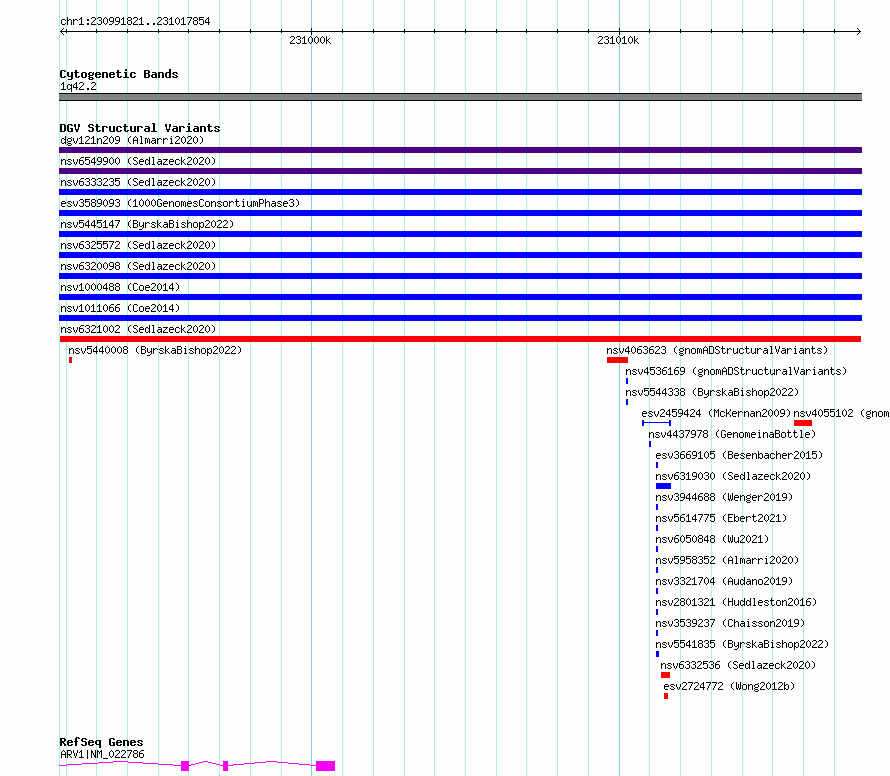890x776 pixels.
Task: Open esv3669105 (Besenbacher2015) variant
Action: click(739, 455)
